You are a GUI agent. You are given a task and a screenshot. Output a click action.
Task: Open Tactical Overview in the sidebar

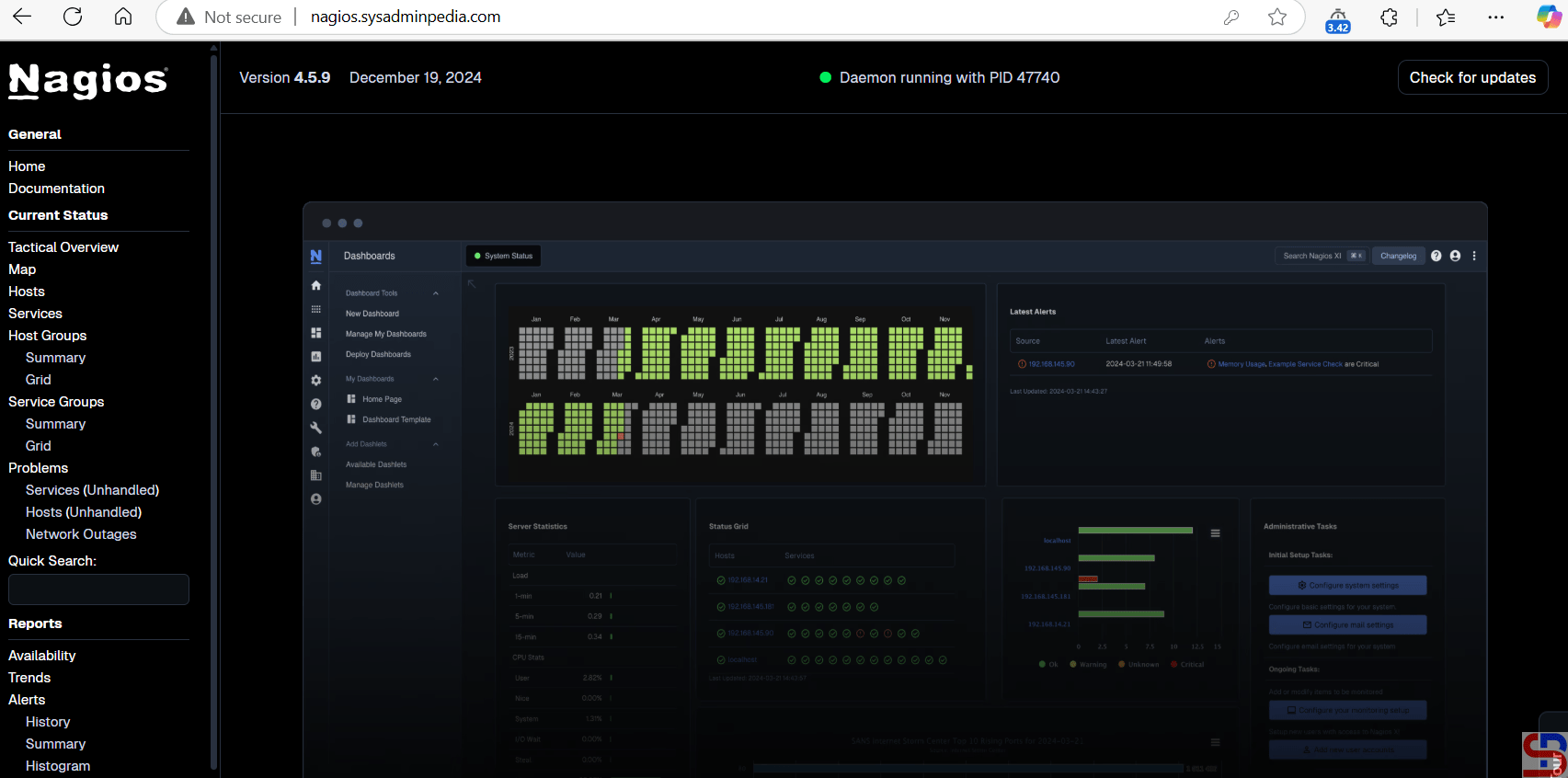pos(63,247)
